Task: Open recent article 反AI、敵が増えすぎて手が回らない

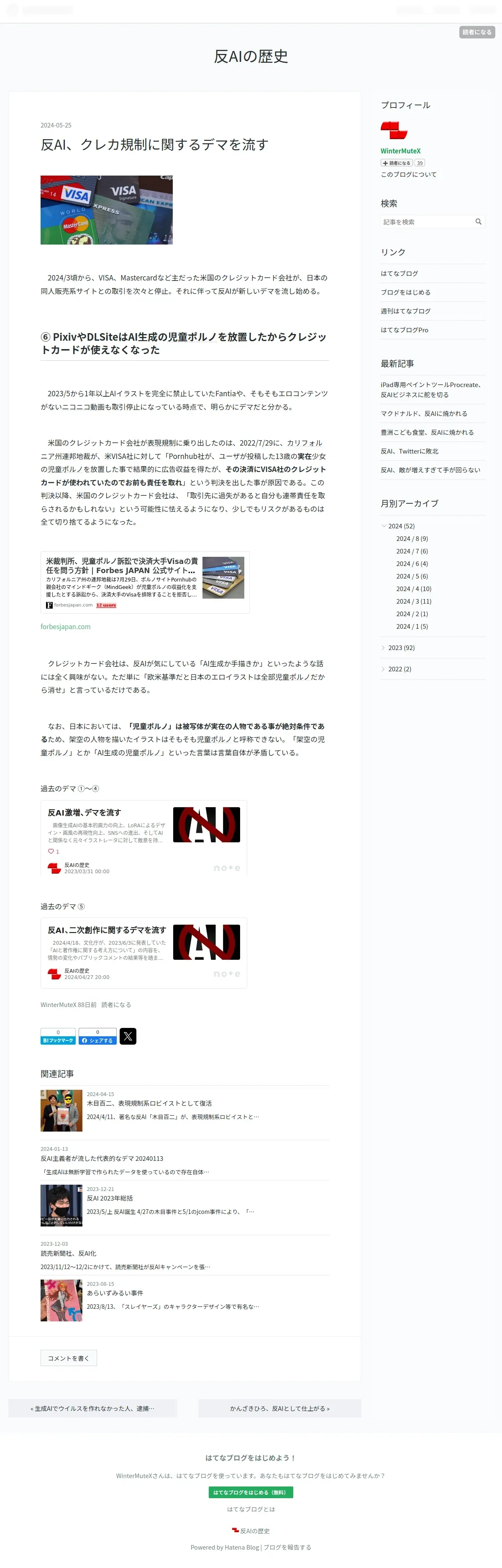Action: click(430, 470)
